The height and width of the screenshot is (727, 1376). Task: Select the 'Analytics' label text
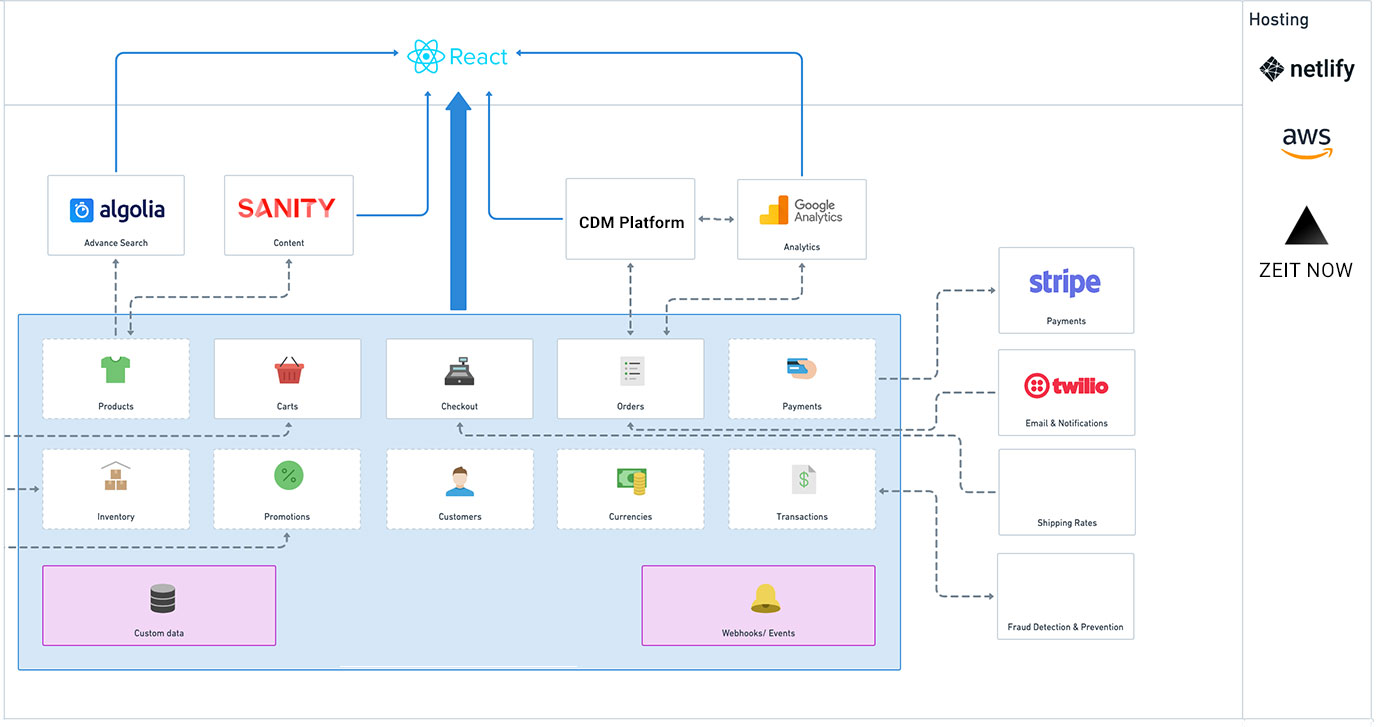(802, 247)
